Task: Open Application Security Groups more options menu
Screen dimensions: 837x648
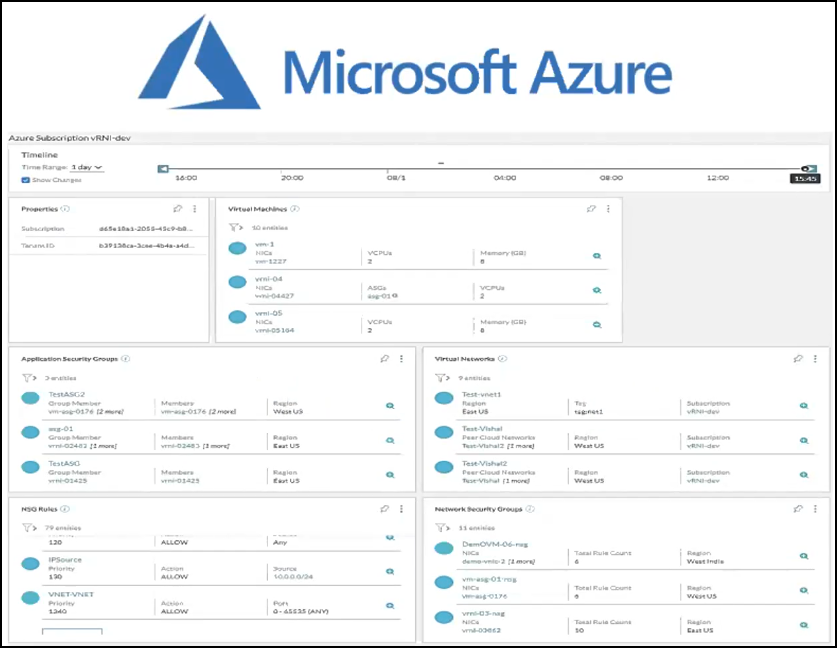Action: [401, 359]
